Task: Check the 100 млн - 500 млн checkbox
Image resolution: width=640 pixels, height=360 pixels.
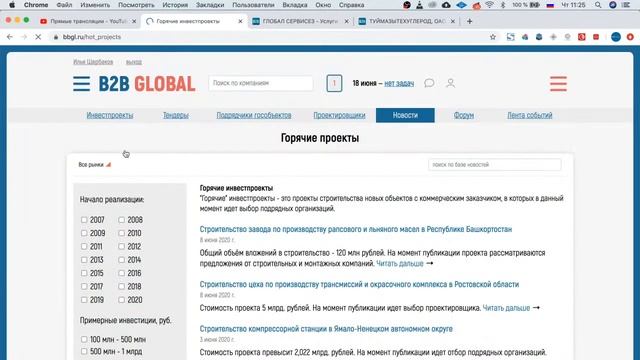Action: [84, 339]
